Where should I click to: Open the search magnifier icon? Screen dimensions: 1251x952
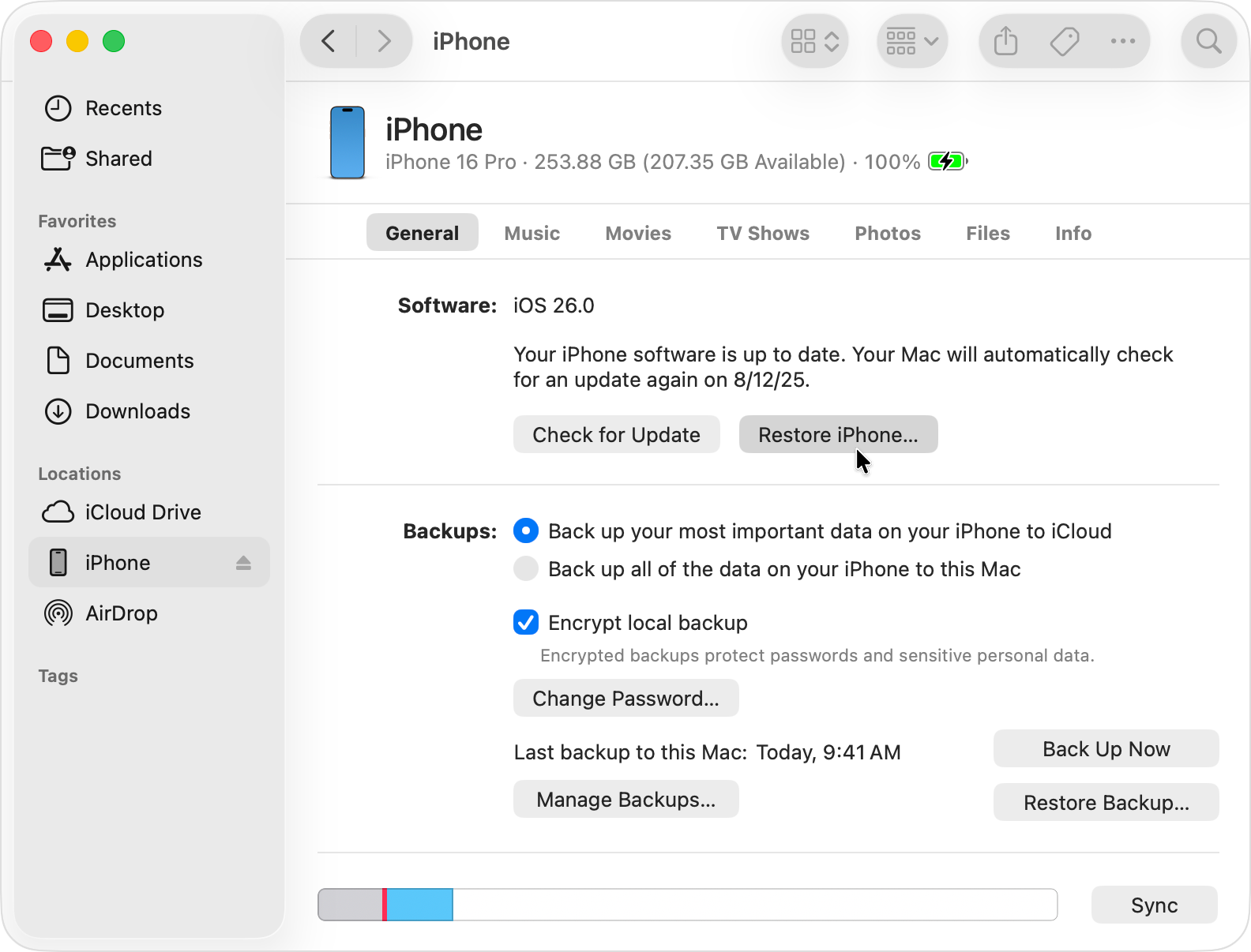[x=1208, y=41]
